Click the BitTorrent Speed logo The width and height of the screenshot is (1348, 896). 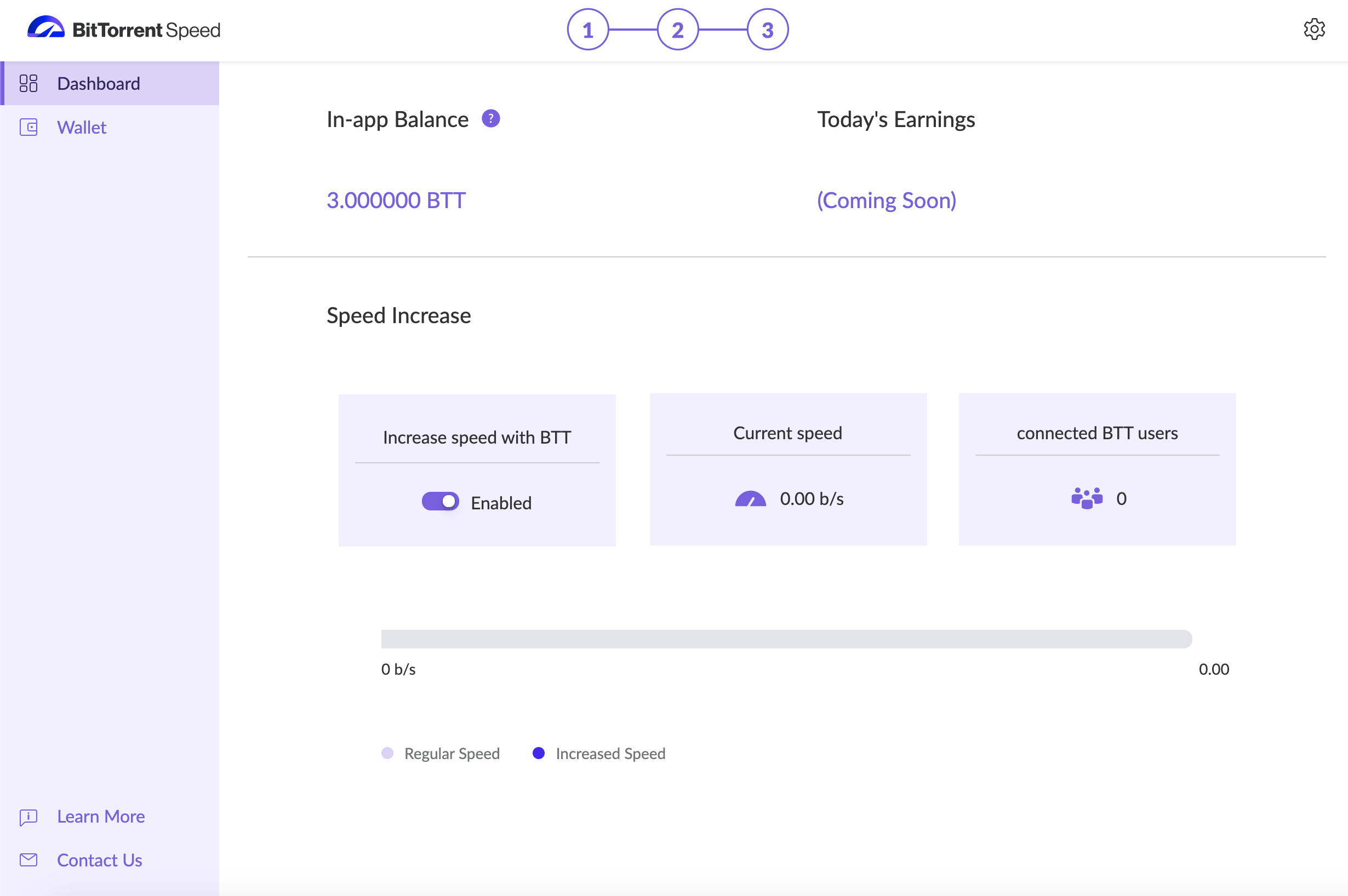point(123,28)
